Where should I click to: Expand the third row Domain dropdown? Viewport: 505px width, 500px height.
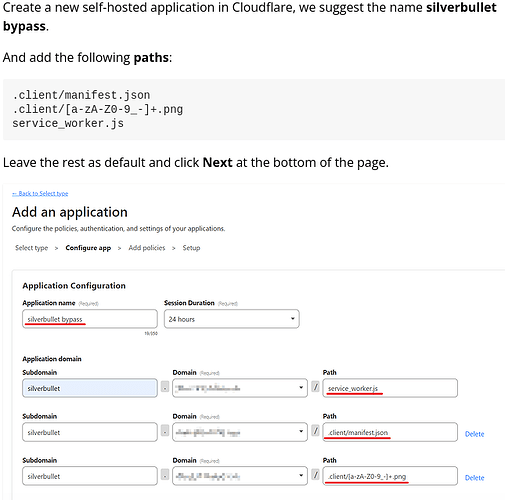click(240, 476)
